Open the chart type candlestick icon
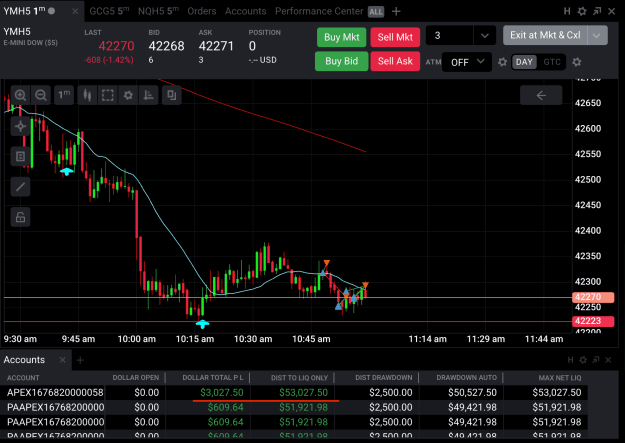Image resolution: width=625 pixels, height=443 pixels. click(87, 95)
